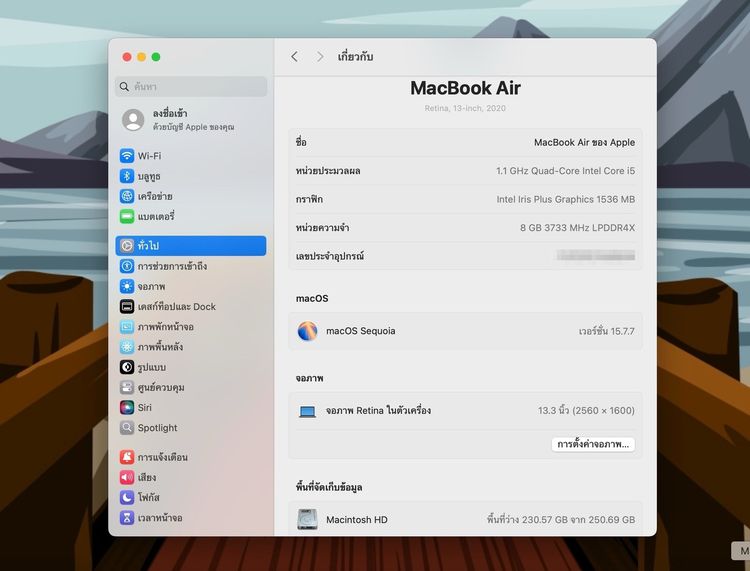Click the Retina, 13-inch, 2020 subtitle

pos(465,108)
